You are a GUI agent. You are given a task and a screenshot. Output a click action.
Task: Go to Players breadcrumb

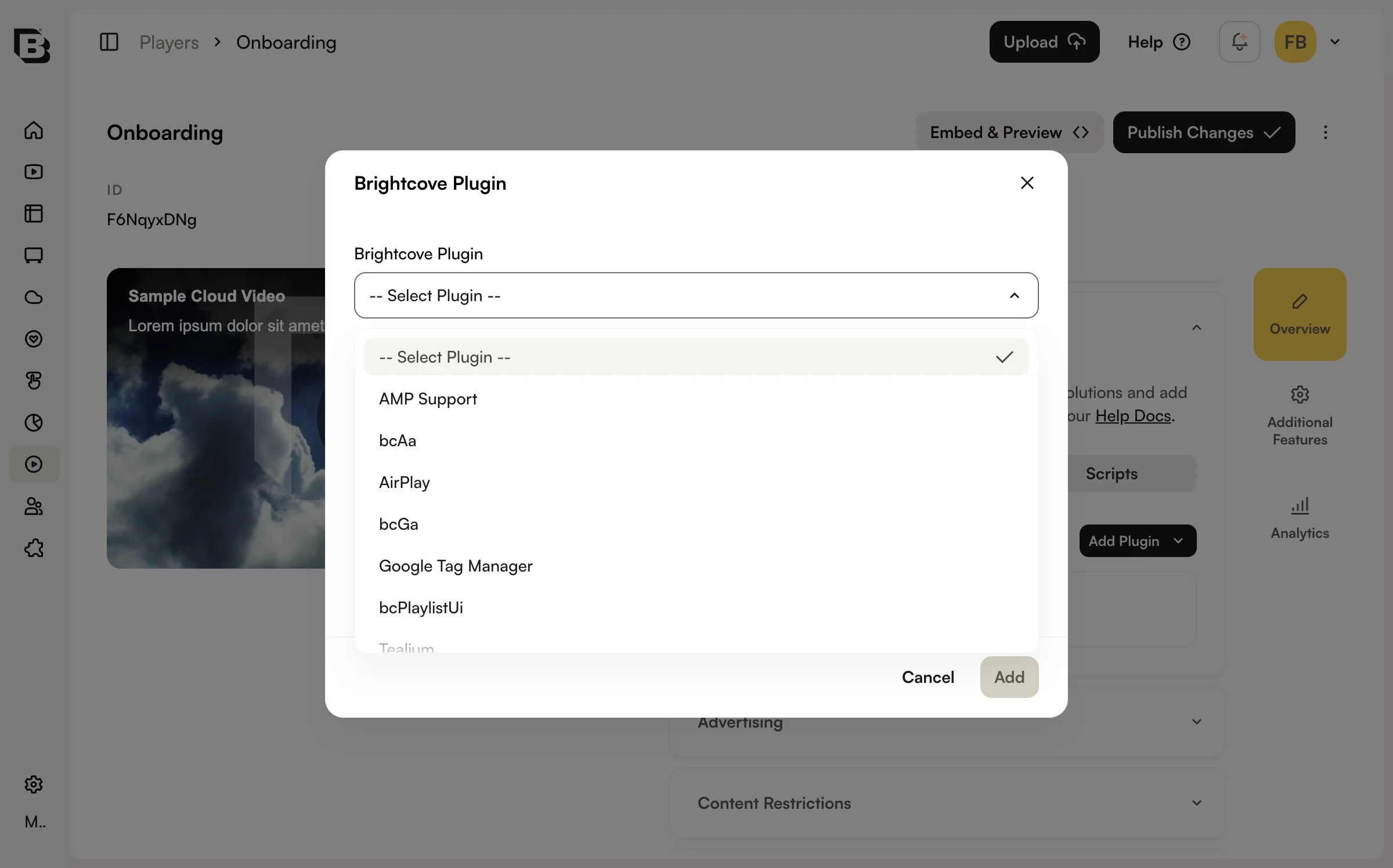(169, 42)
